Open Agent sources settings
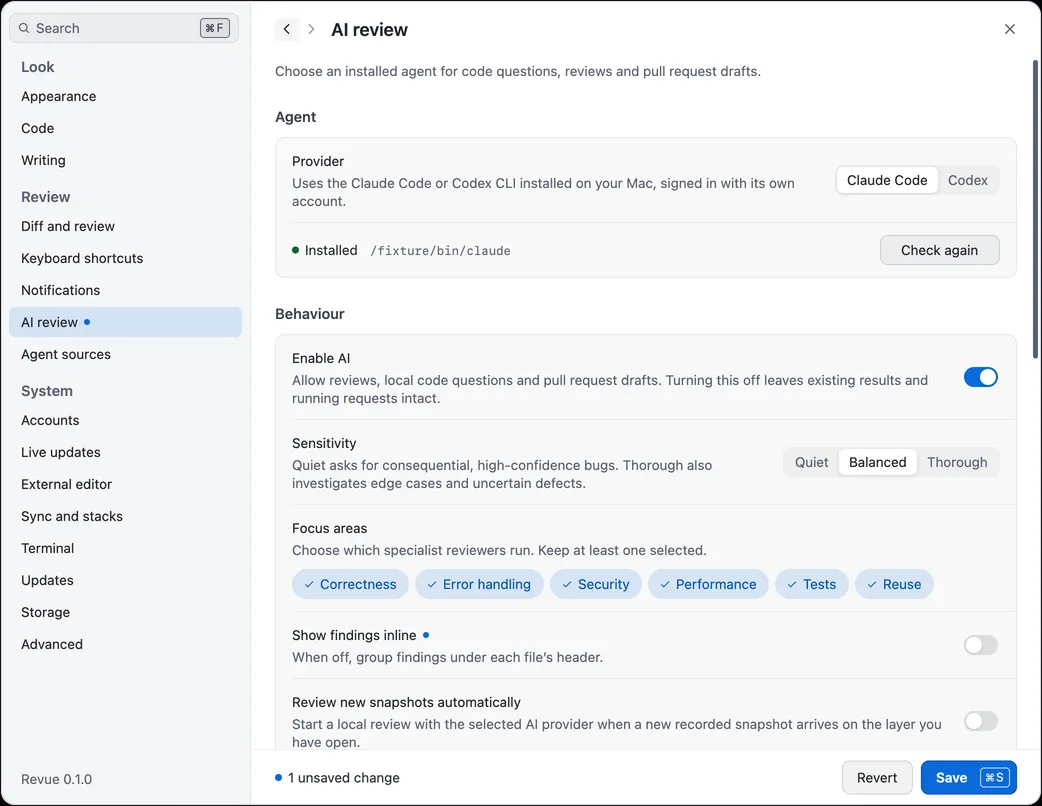The width and height of the screenshot is (1042, 806). pyautogui.click(x=125, y=354)
